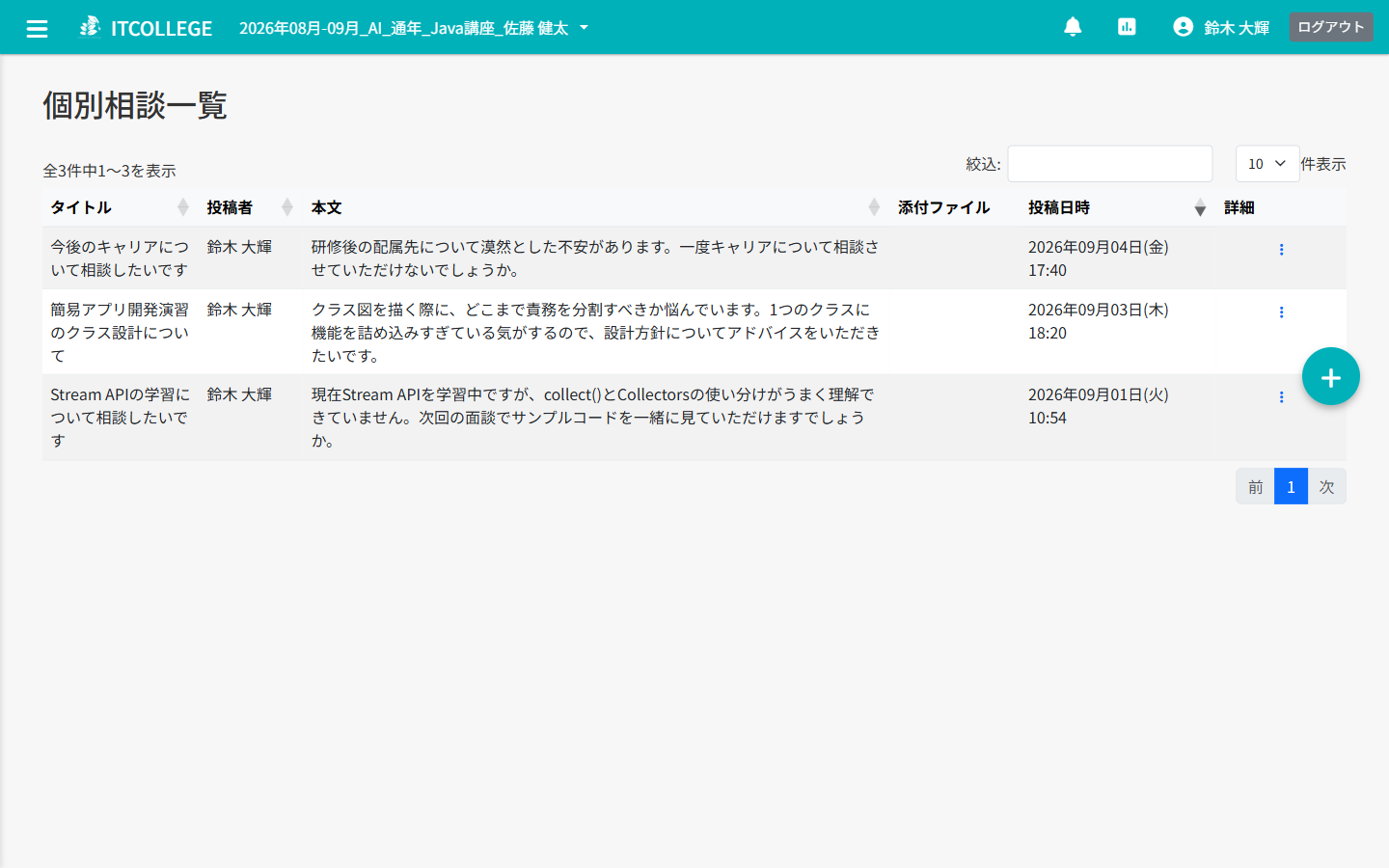Viewport: 1389px width, 868px height.
Task: Click 鈴木 大輝 in the Stream API row
Action: point(239,394)
